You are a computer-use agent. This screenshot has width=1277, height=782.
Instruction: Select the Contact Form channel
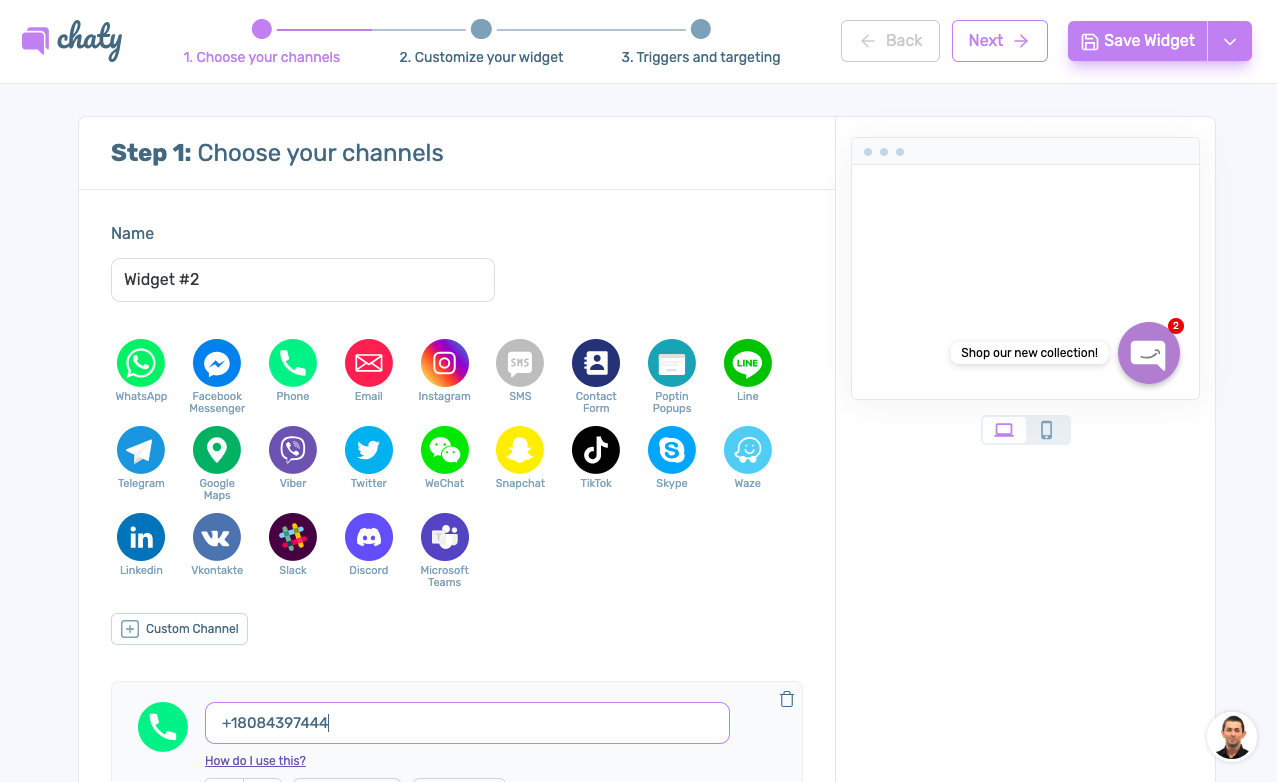596,363
